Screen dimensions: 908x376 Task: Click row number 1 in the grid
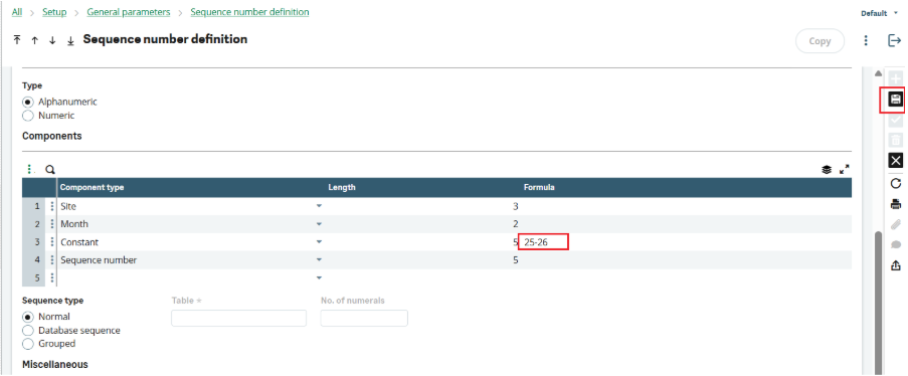[x=36, y=206]
